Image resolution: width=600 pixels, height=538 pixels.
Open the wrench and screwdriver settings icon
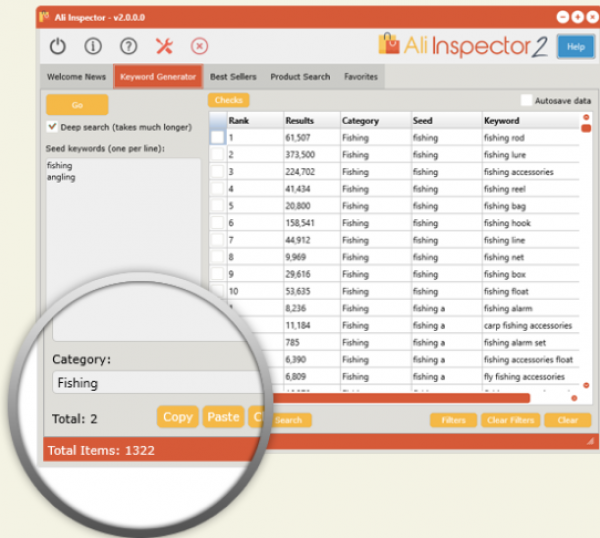coord(164,46)
